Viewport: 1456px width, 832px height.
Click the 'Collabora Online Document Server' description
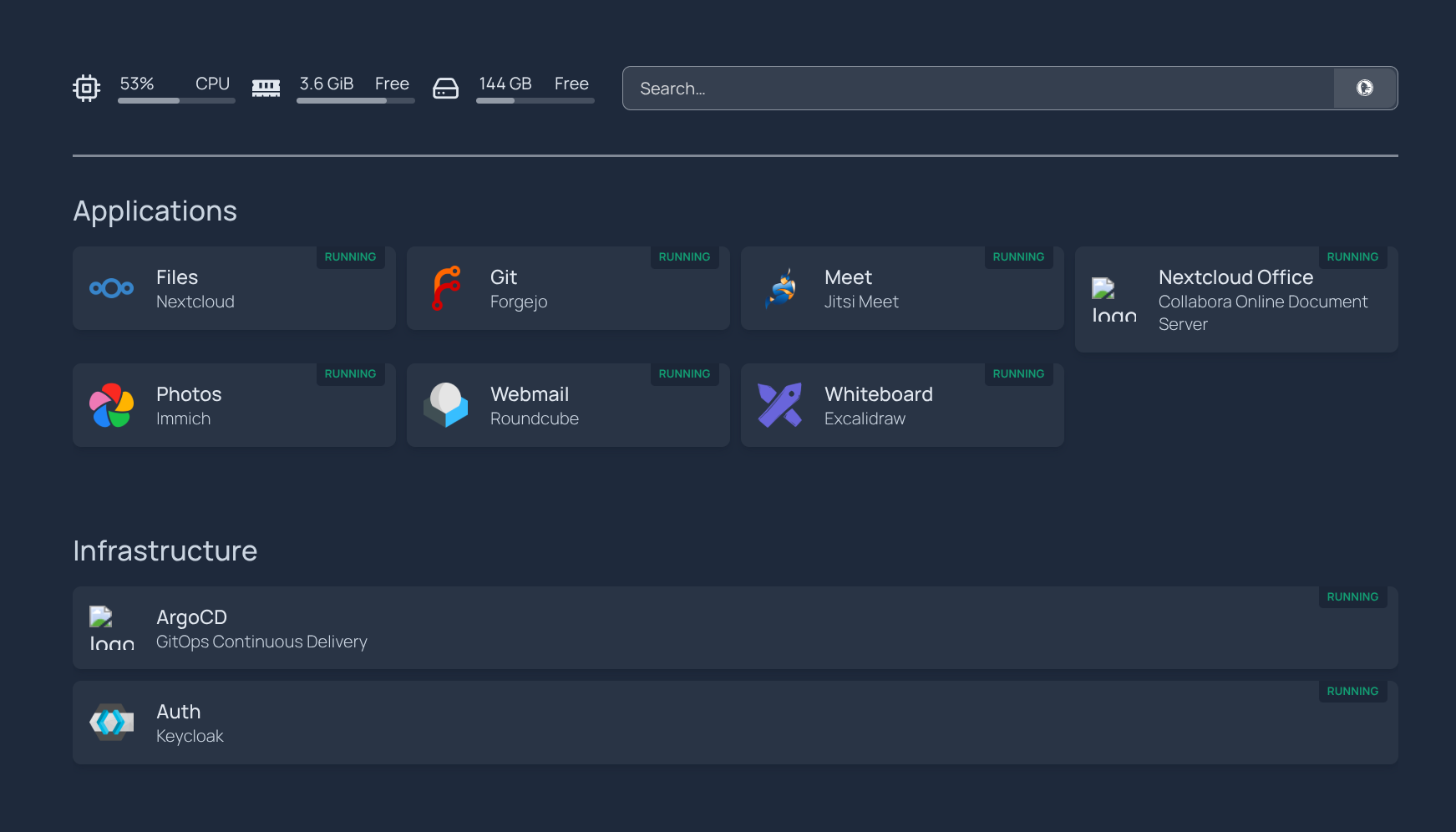pyautogui.click(x=1263, y=313)
